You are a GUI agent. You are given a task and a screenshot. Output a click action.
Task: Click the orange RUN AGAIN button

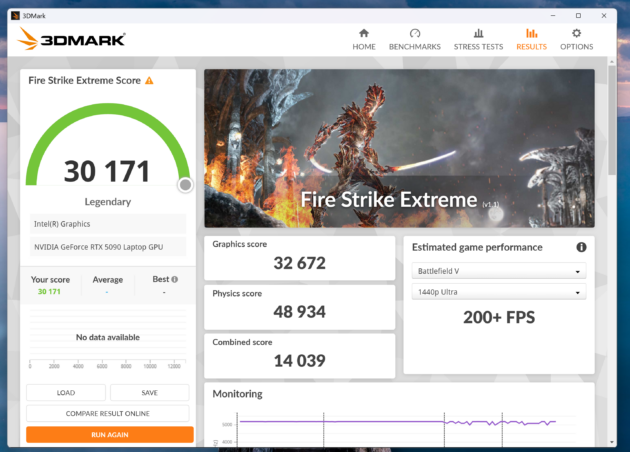tap(110, 435)
